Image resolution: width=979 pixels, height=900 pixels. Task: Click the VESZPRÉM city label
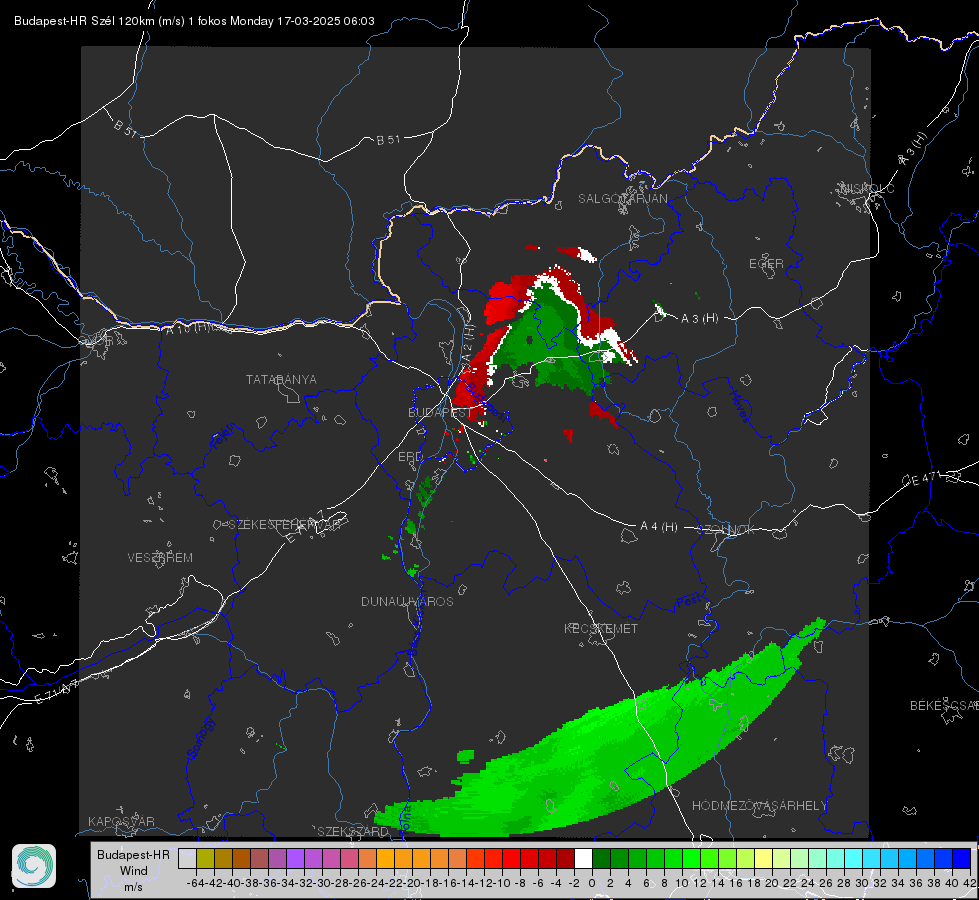point(160,557)
